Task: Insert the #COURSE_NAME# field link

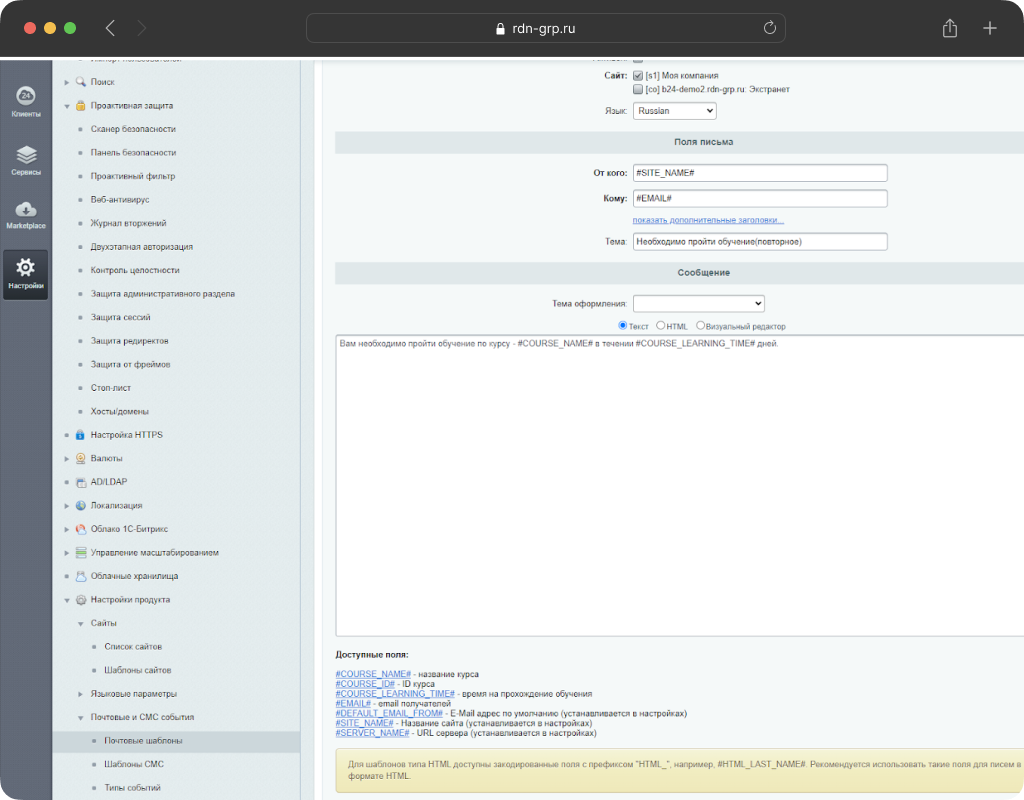Action: (x=373, y=674)
